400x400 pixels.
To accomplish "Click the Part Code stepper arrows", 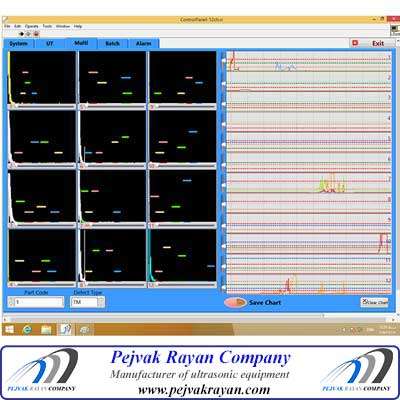I will point(11,302).
